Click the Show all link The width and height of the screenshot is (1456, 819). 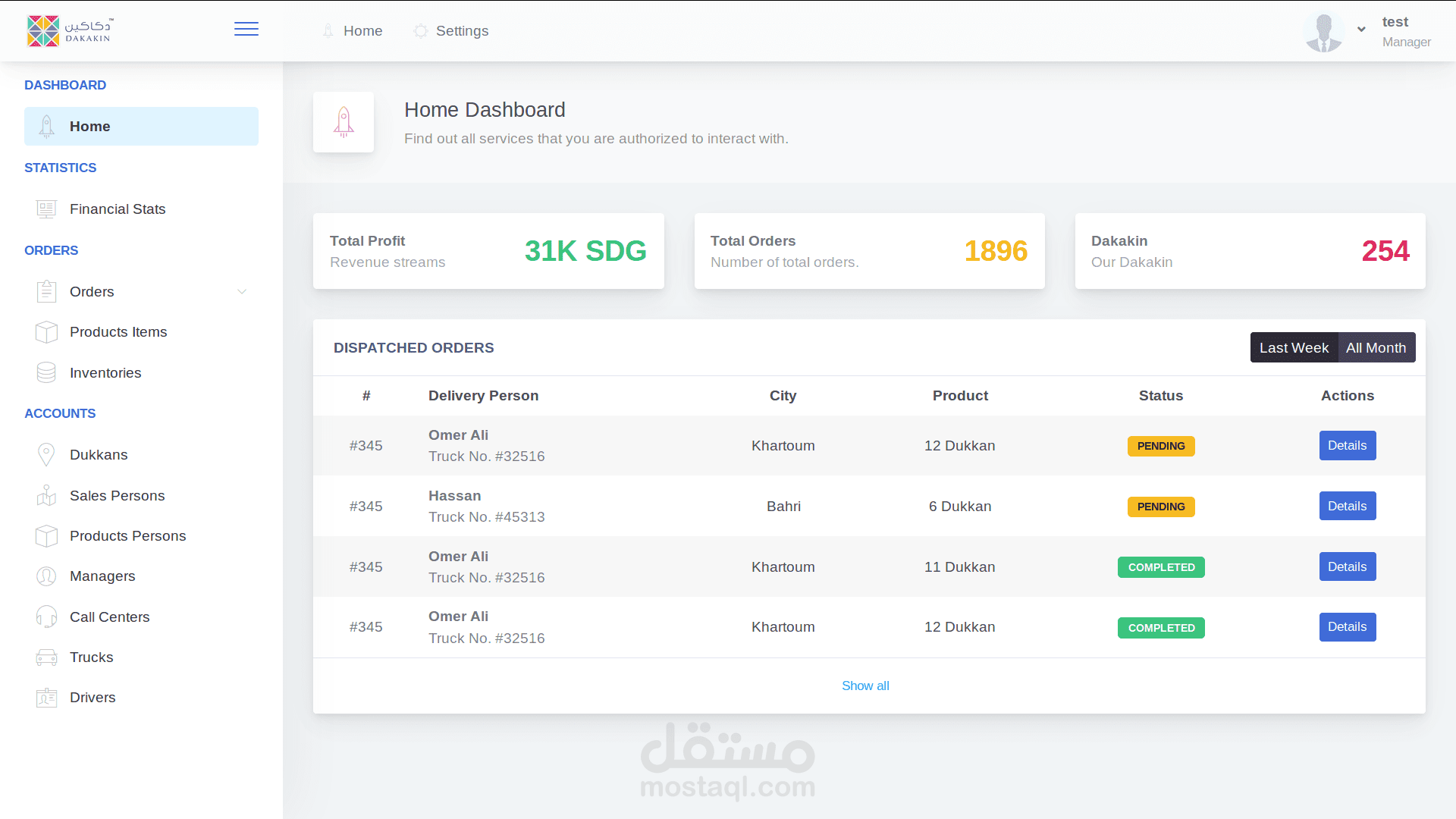tap(865, 686)
